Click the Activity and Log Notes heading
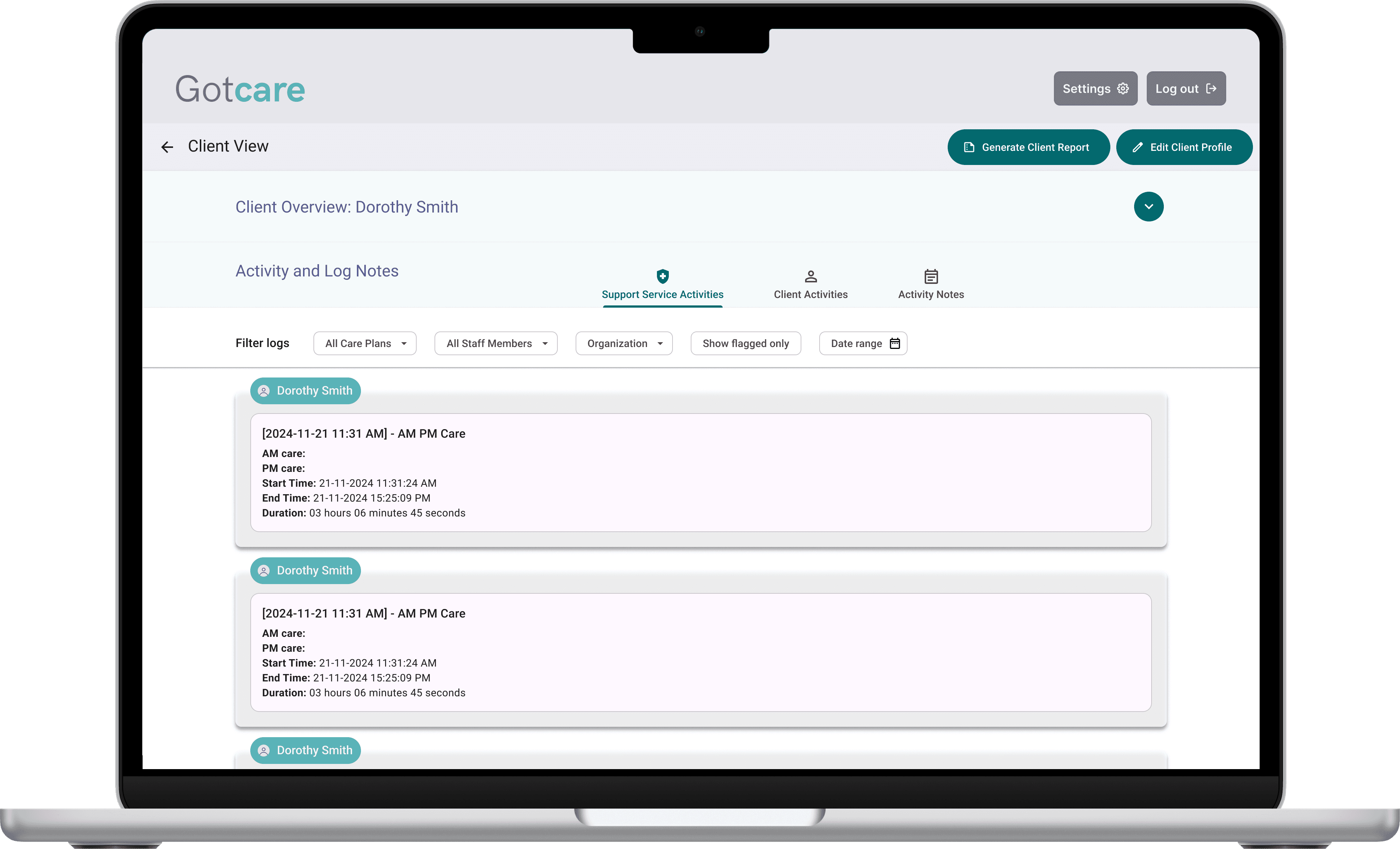This screenshot has height=849, width=1400. click(x=317, y=271)
